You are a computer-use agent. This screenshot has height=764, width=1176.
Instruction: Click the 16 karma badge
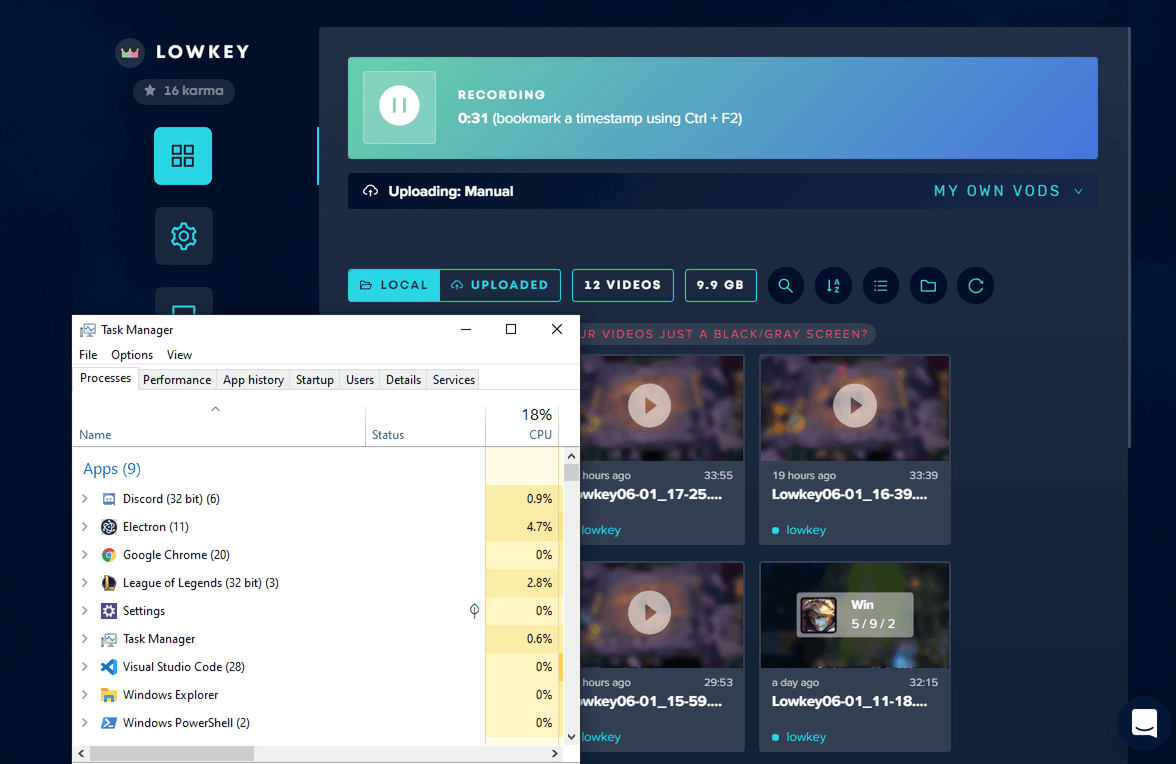184,91
